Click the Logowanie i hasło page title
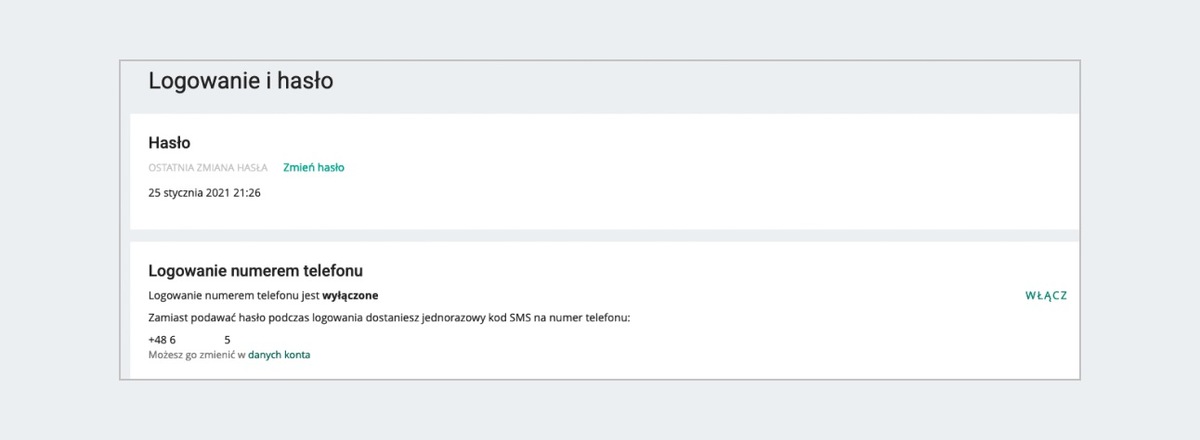Screen dimensions: 1200x440 click(x=240, y=82)
